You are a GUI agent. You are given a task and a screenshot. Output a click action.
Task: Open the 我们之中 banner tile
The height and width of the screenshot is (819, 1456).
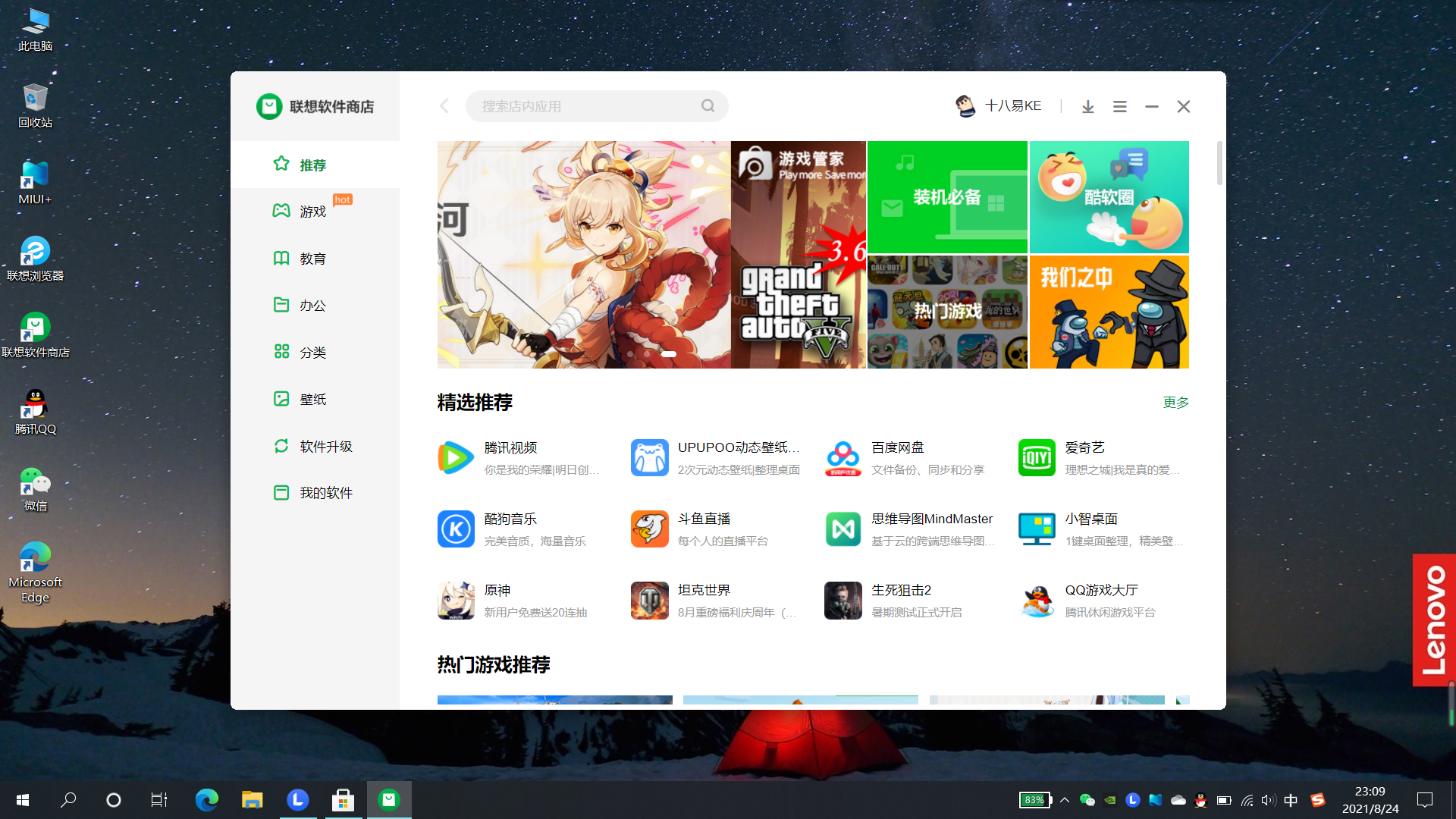1109,312
